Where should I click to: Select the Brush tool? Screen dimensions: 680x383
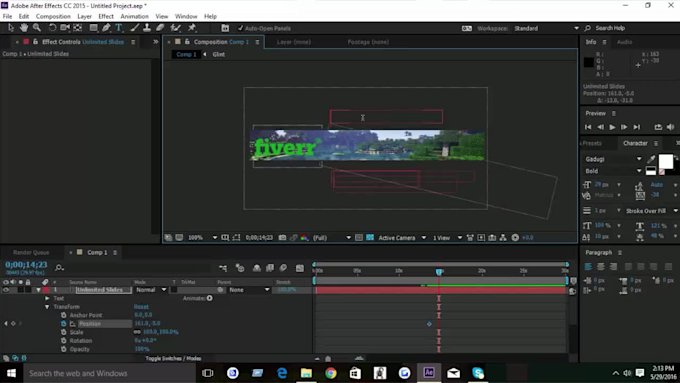134,28
